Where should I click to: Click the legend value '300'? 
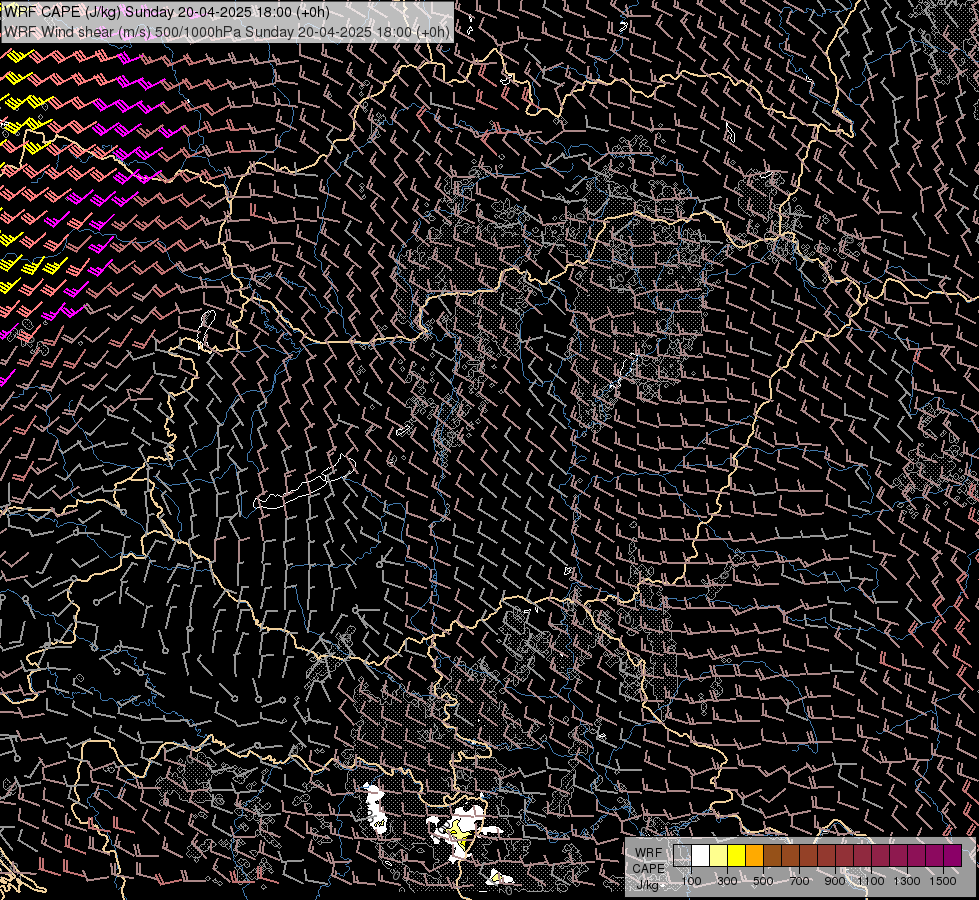727,881
